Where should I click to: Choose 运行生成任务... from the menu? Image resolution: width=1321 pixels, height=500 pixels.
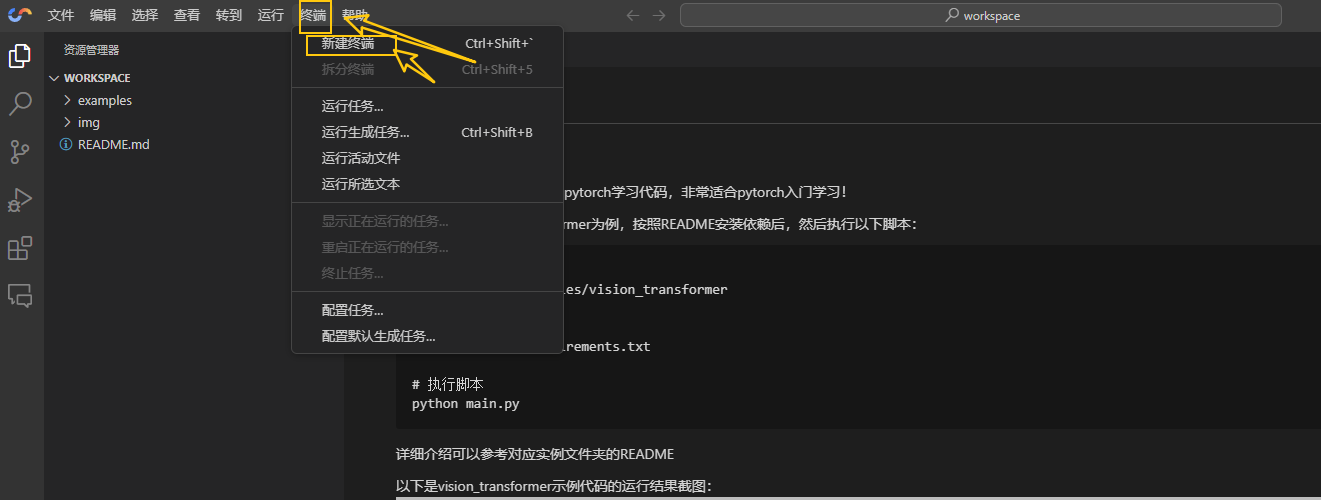pyautogui.click(x=427, y=132)
